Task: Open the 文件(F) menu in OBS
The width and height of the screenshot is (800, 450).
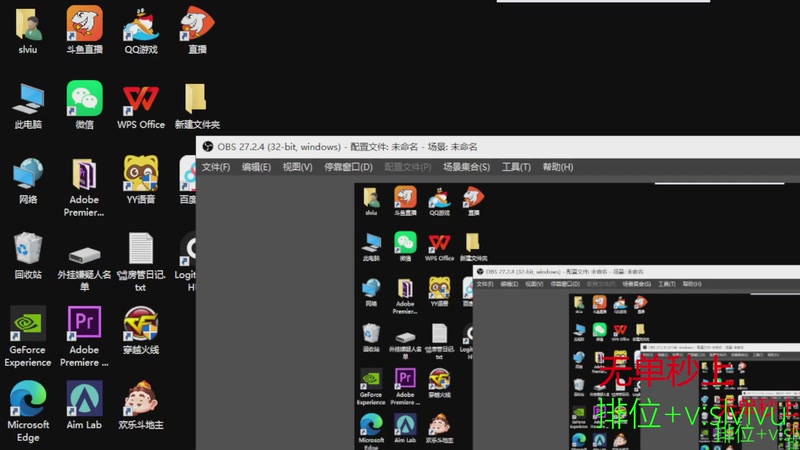Action: (x=216, y=167)
